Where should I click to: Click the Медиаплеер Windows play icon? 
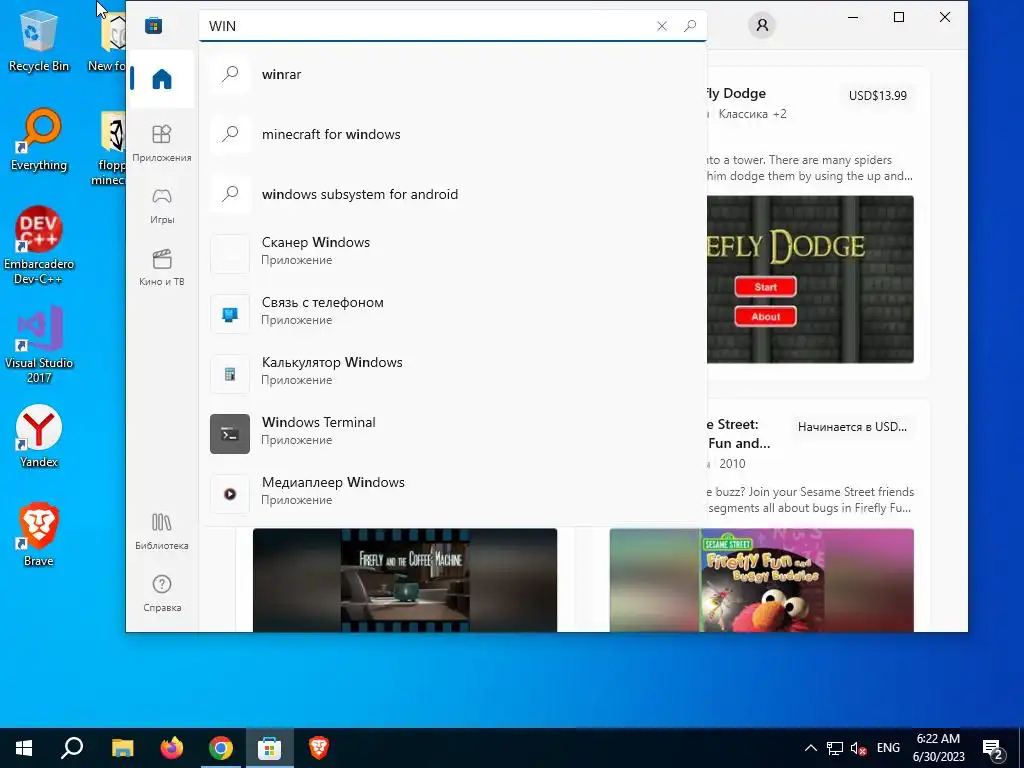[230, 494]
